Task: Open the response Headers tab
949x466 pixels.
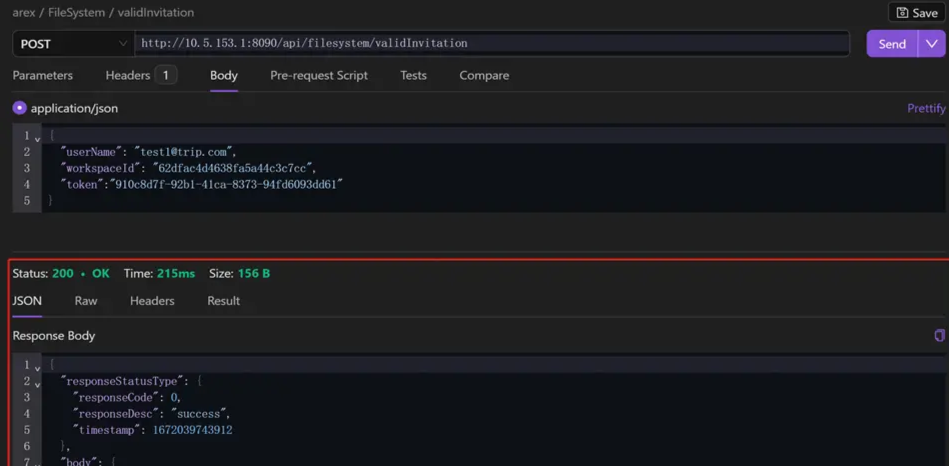Action: pyautogui.click(x=152, y=300)
